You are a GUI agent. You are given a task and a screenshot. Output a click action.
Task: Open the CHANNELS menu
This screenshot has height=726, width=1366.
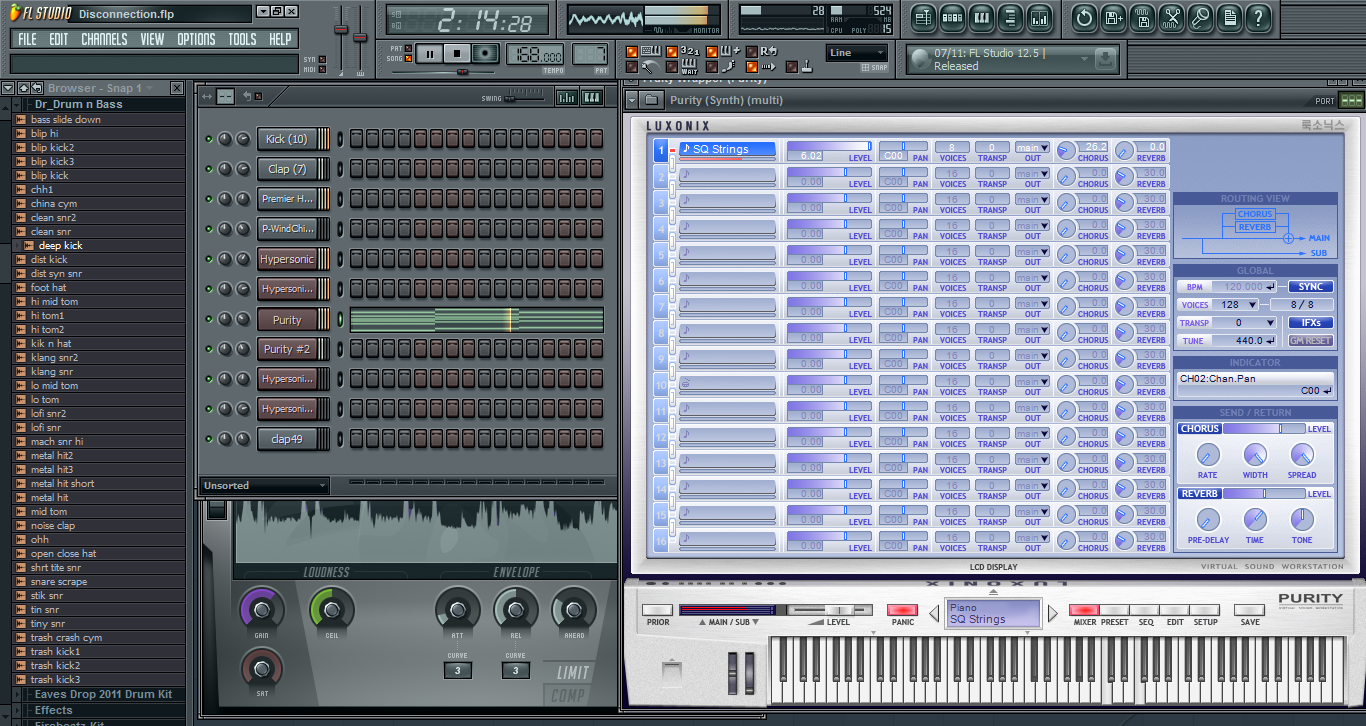point(104,39)
